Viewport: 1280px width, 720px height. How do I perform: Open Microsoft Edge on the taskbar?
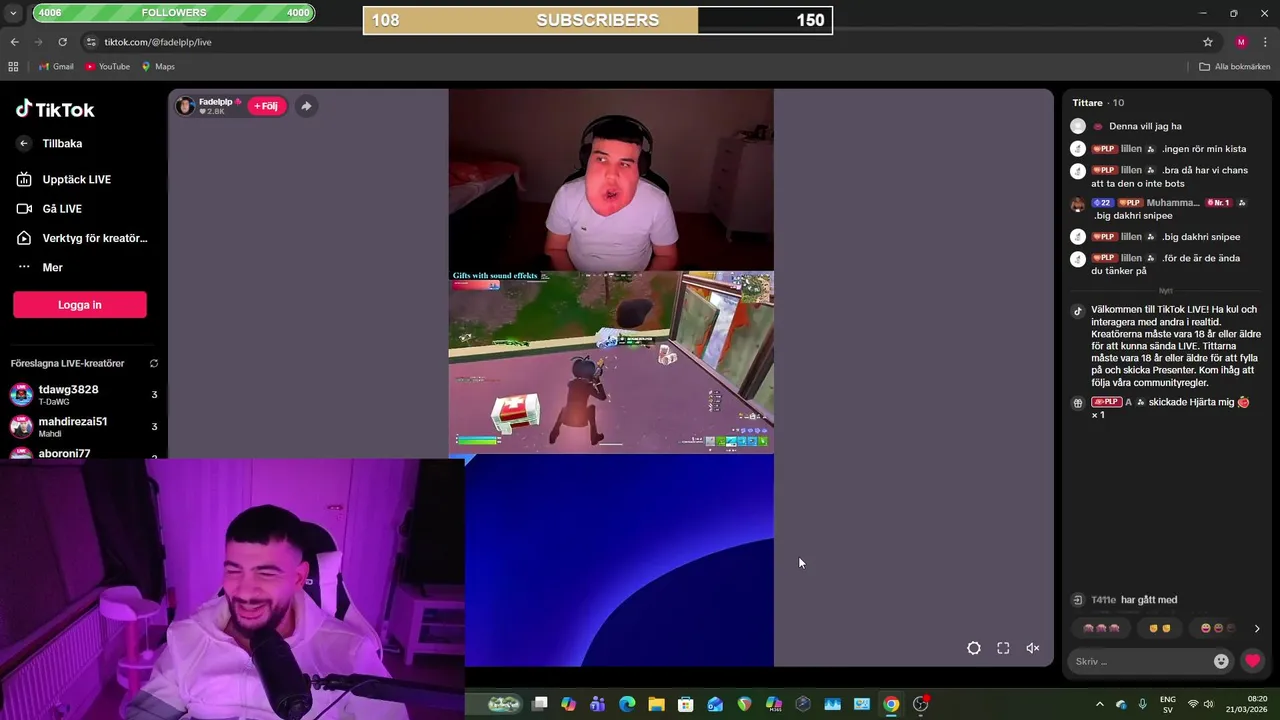point(627,704)
